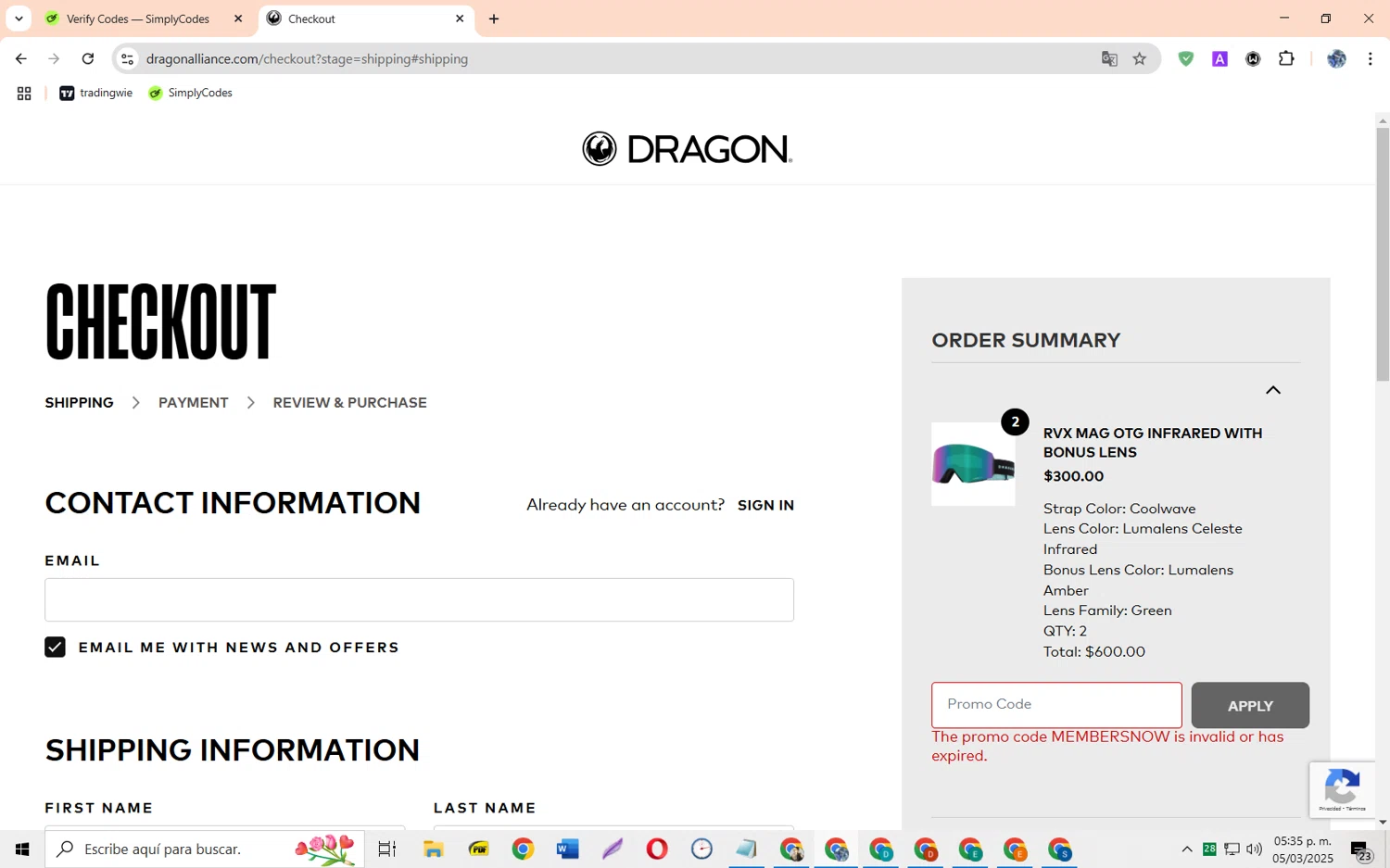
Task: Select the PAYMENT checkout step
Action: [193, 402]
